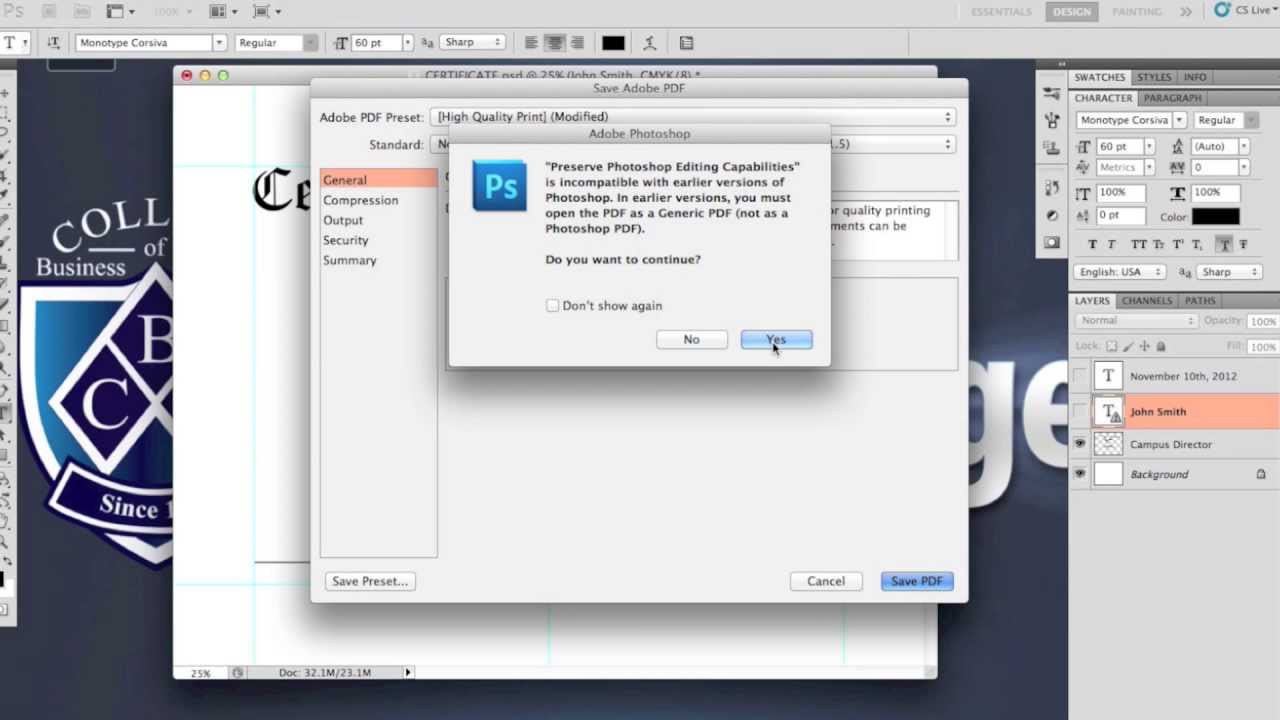This screenshot has height=720, width=1280.
Task: Click No in the alert dialog
Action: 691,339
